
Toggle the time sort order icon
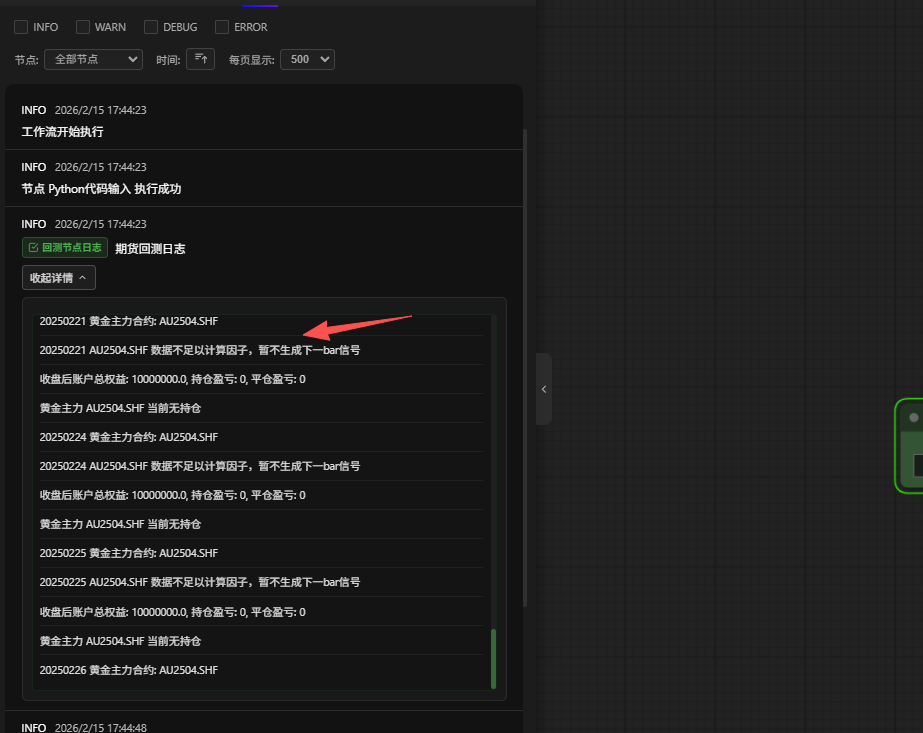pyautogui.click(x=201, y=59)
